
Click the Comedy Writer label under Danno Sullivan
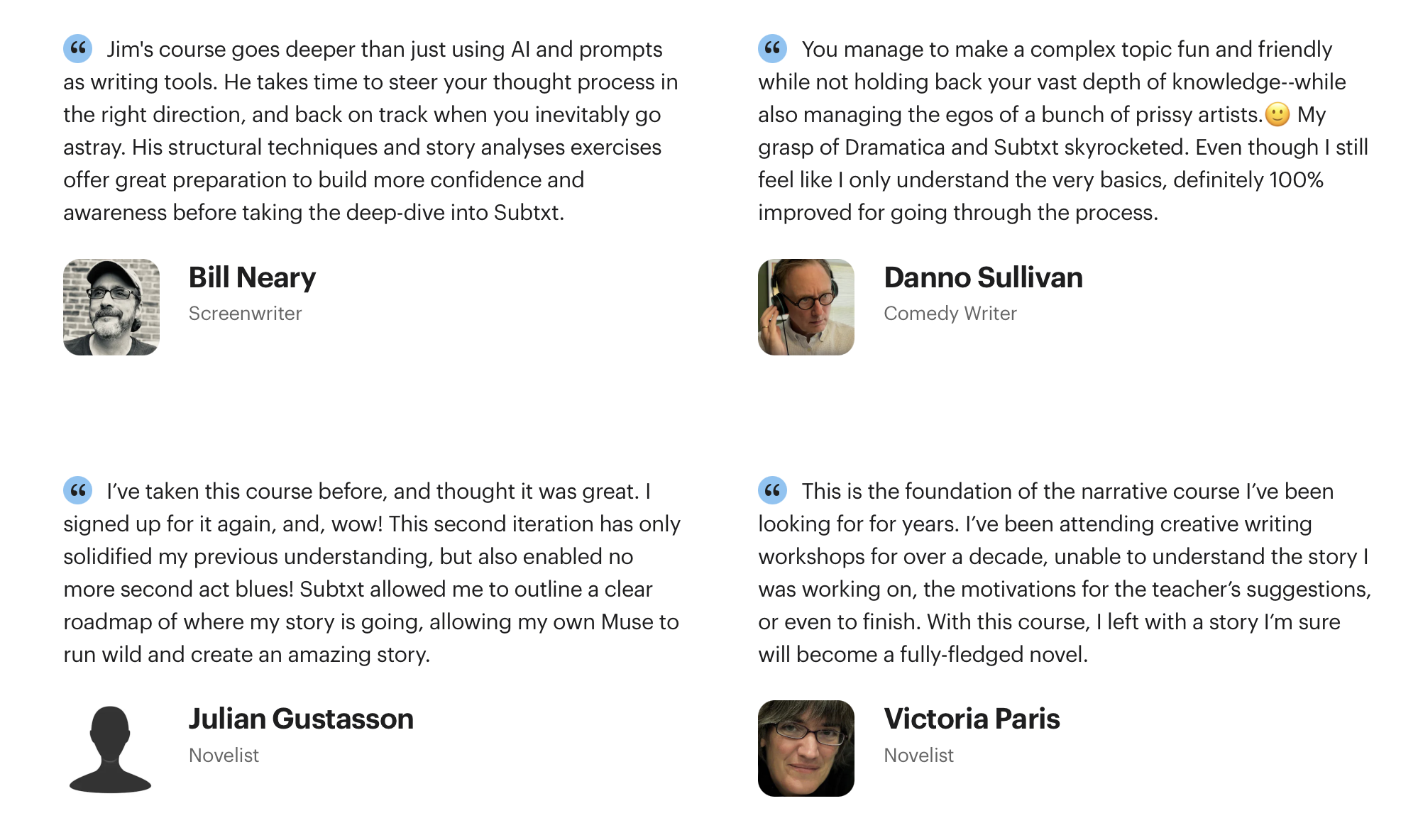pyautogui.click(x=950, y=313)
